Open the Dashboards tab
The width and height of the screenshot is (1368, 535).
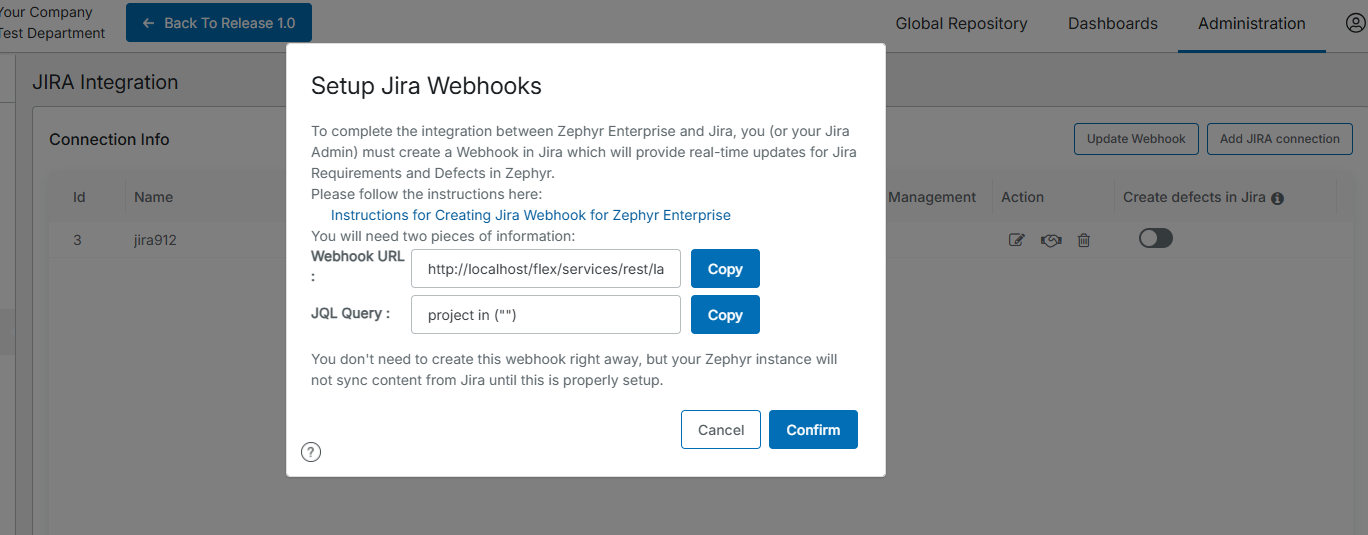pyautogui.click(x=1112, y=23)
